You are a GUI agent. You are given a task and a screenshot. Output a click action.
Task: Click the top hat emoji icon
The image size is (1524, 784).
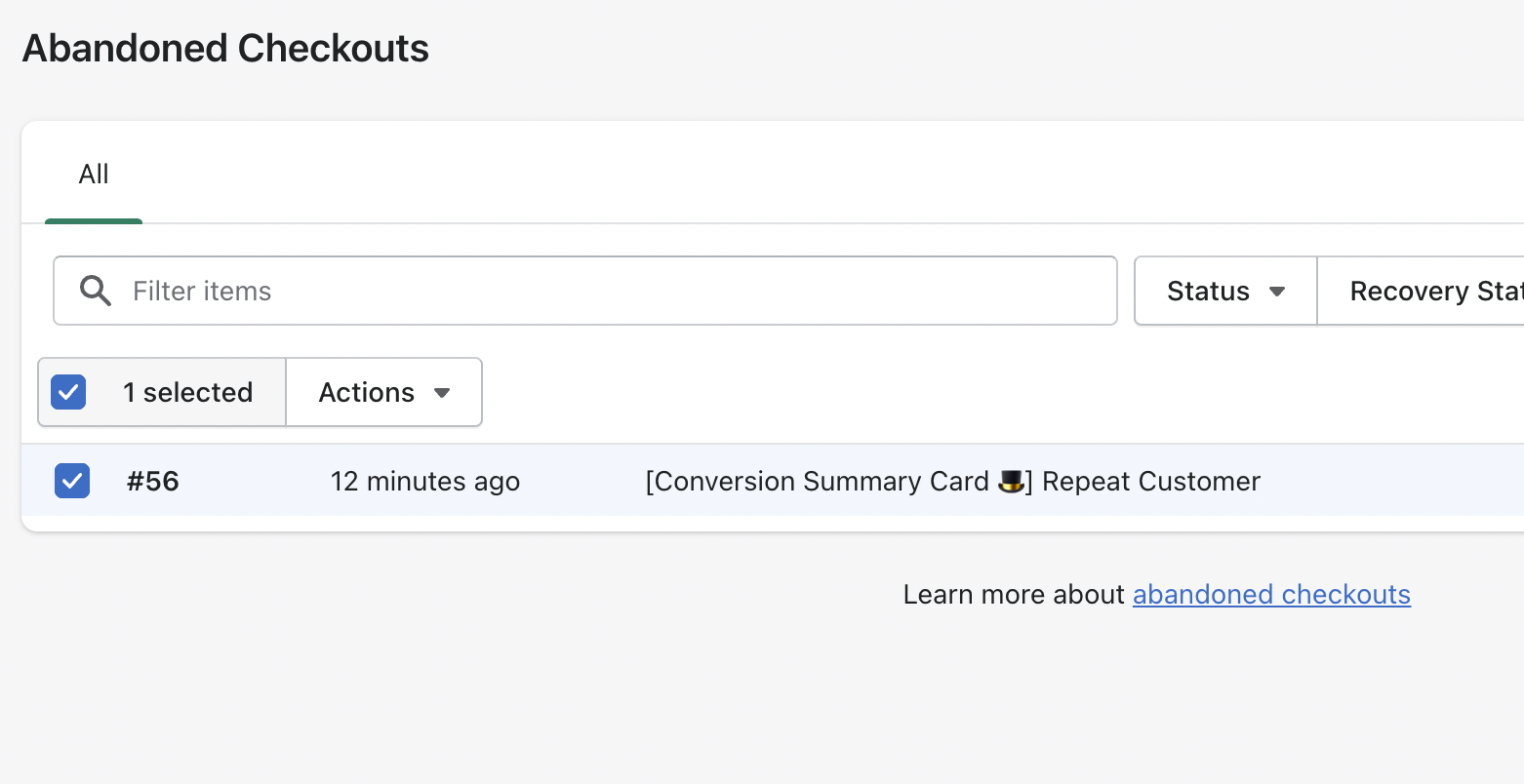coord(1011,482)
